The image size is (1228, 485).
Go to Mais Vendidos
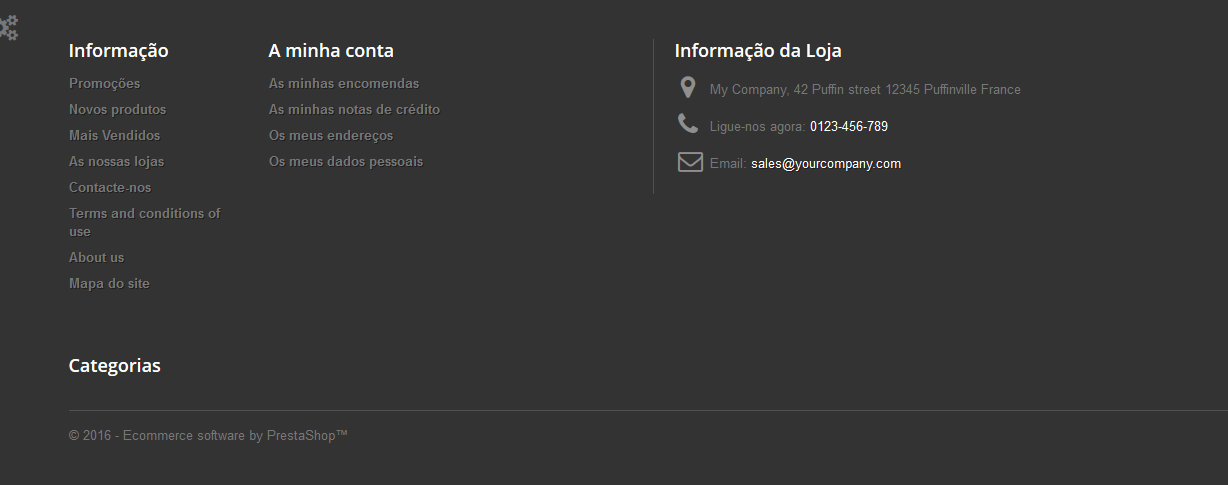pos(114,135)
